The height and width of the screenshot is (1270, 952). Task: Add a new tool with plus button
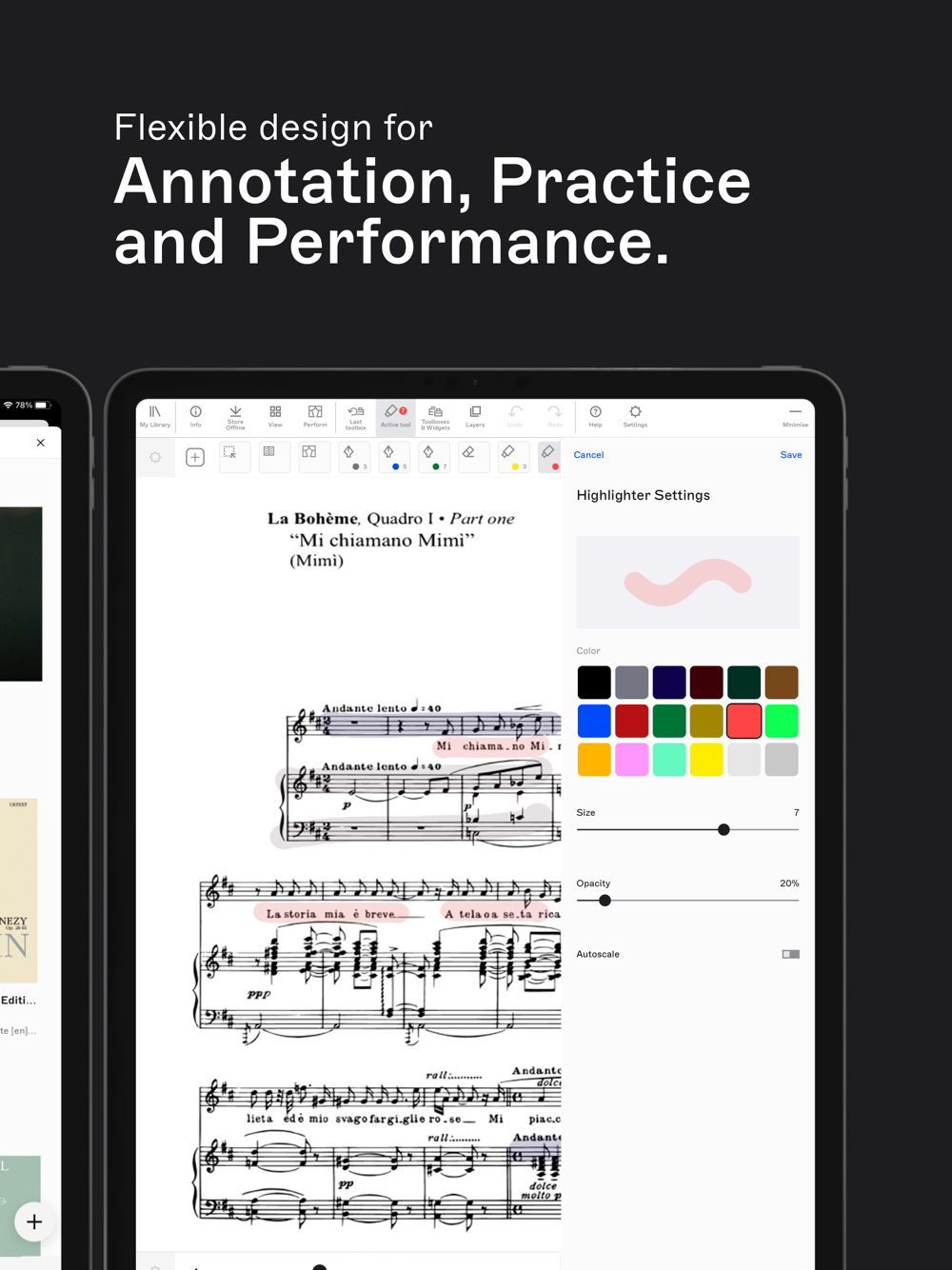pyautogui.click(x=195, y=458)
